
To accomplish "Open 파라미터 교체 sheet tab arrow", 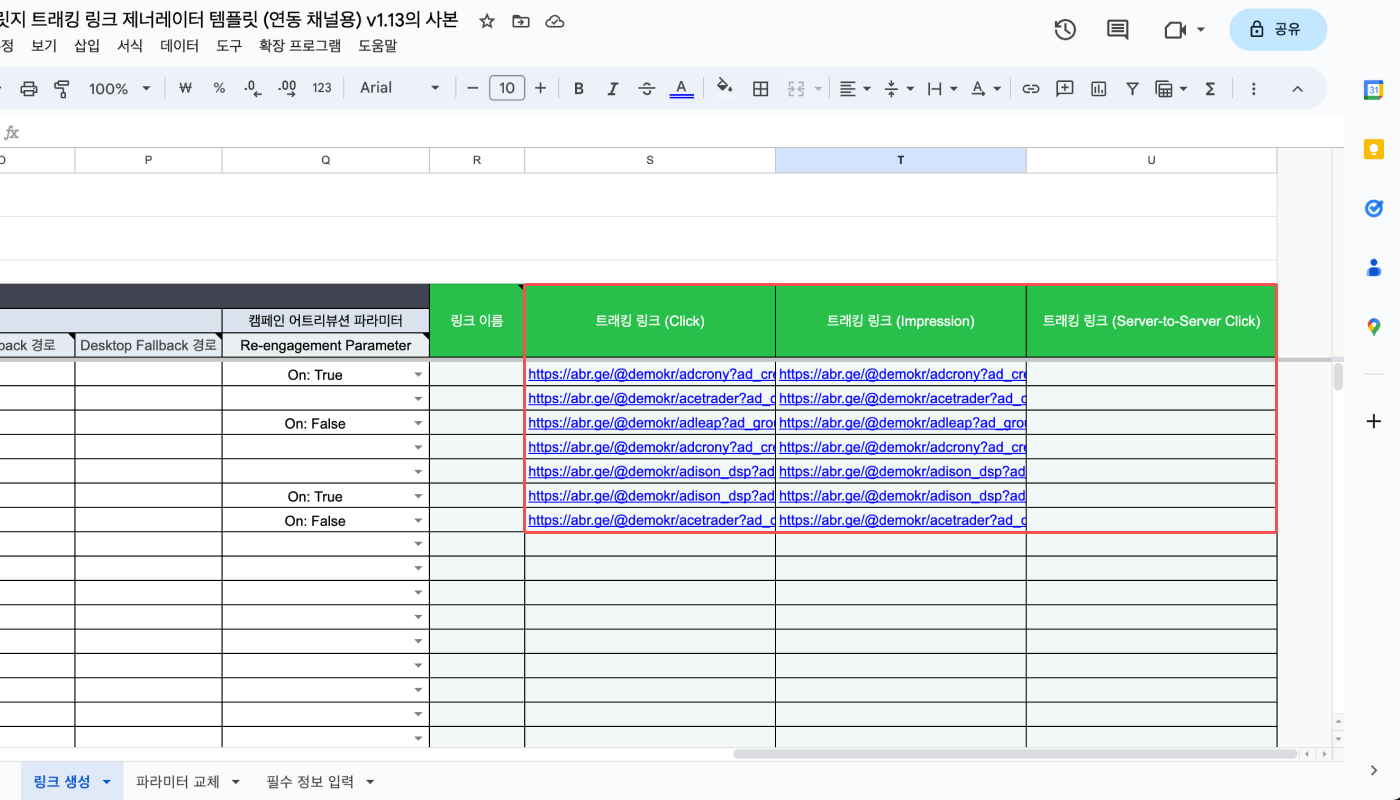I will tap(236, 782).
